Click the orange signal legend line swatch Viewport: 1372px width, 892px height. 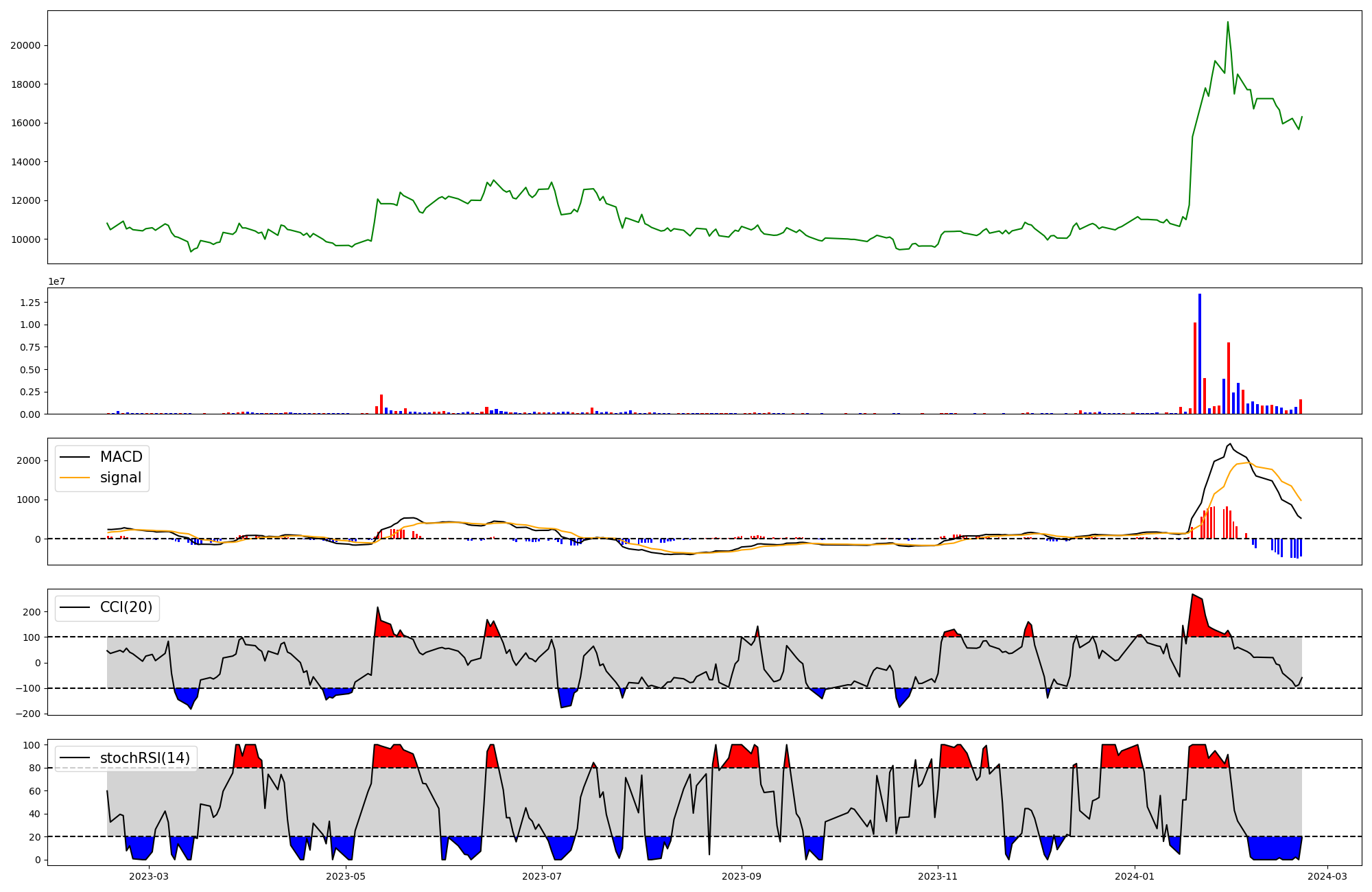[75, 478]
